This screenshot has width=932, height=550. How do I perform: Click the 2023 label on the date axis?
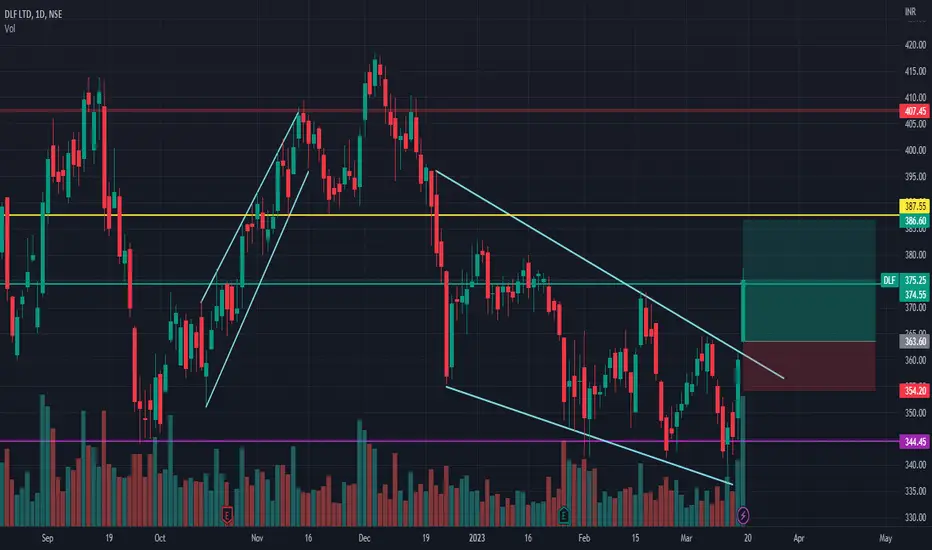(x=477, y=538)
